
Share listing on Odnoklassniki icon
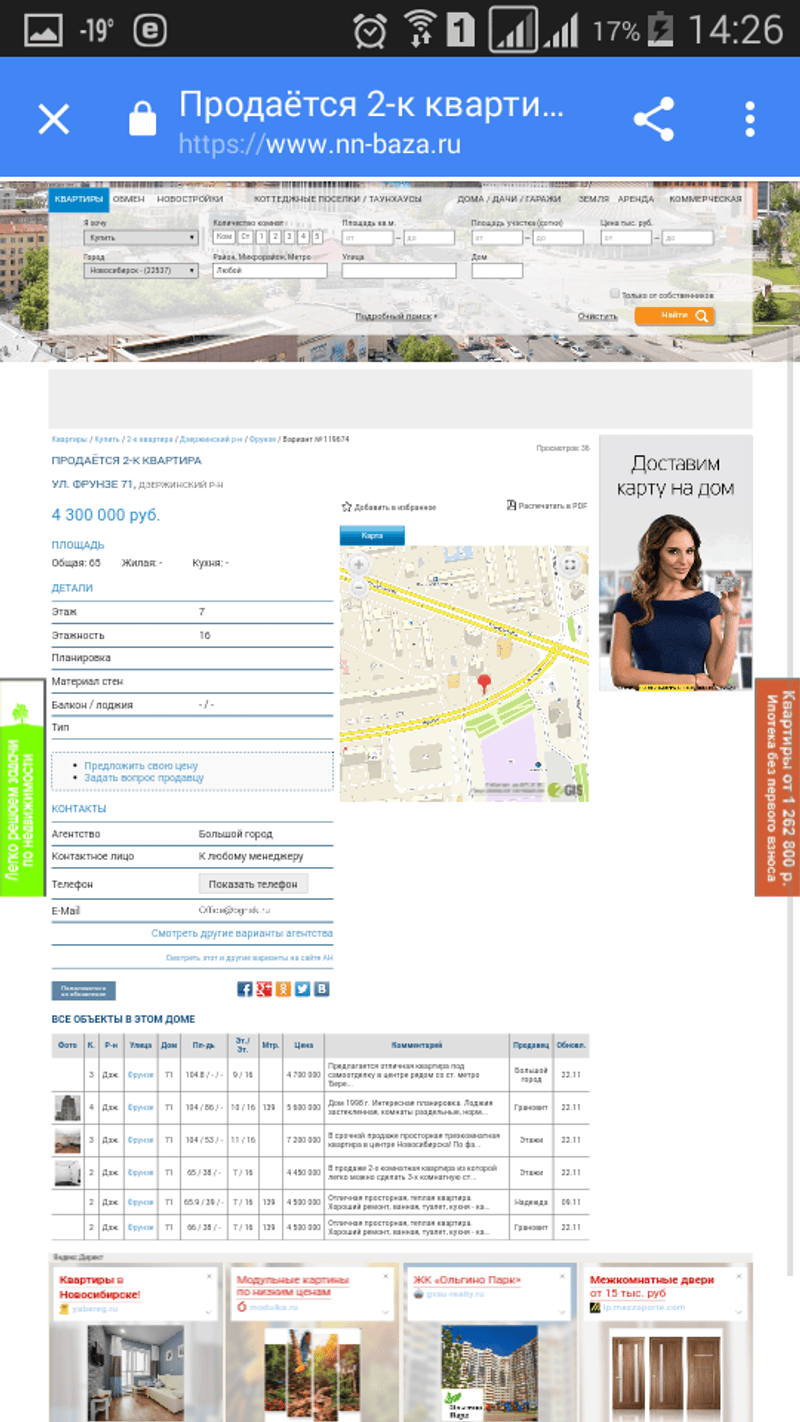283,989
